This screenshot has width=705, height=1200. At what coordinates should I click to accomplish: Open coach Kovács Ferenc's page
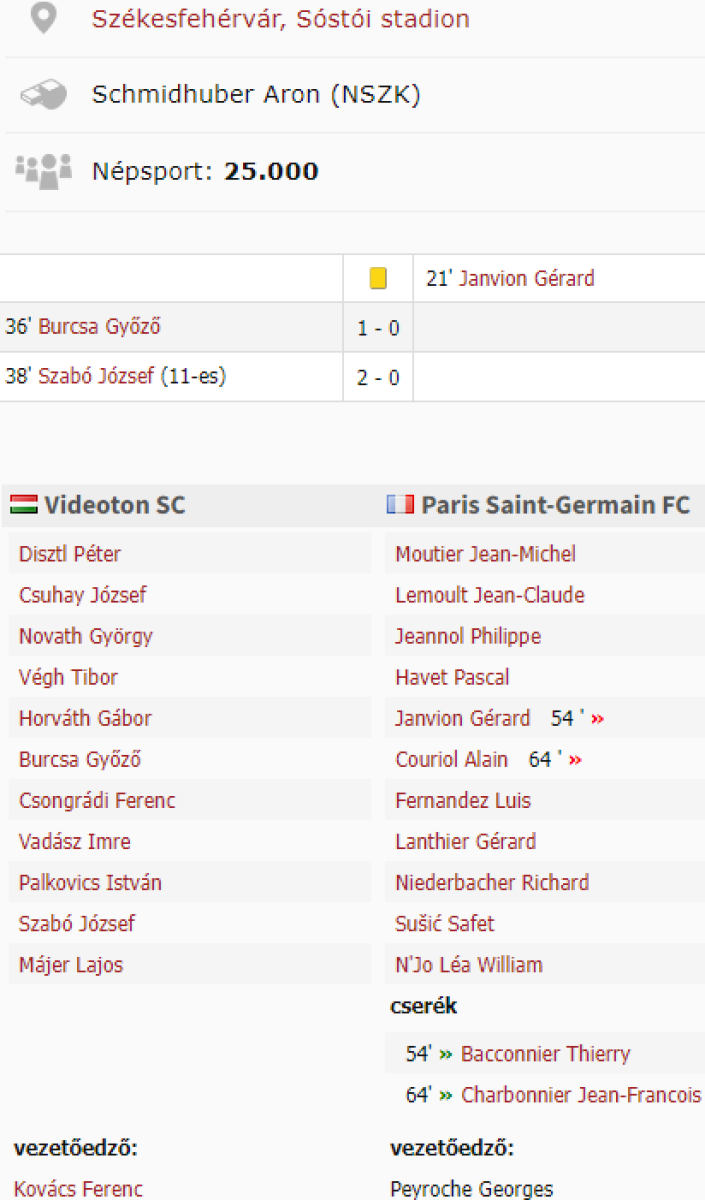tap(78, 1189)
